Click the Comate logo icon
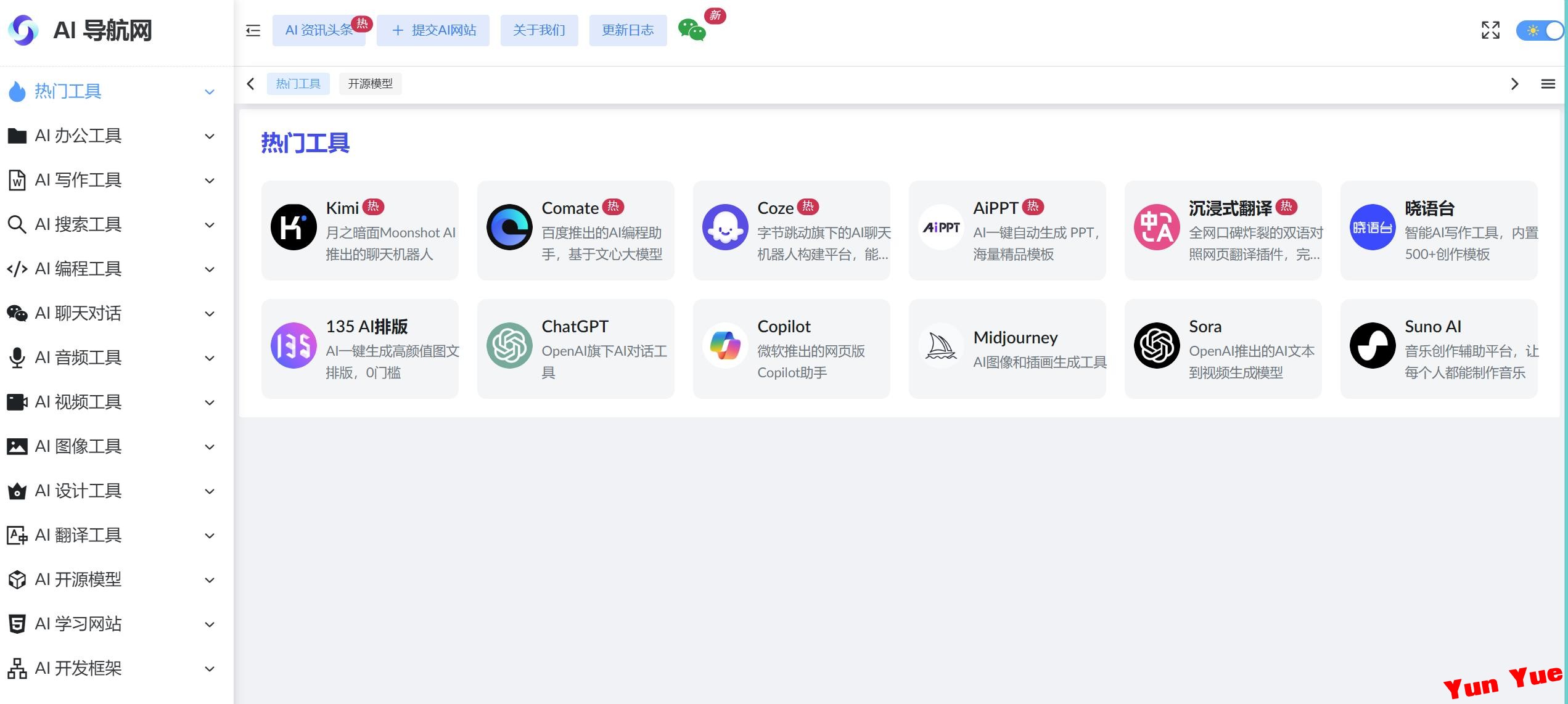 [x=509, y=227]
